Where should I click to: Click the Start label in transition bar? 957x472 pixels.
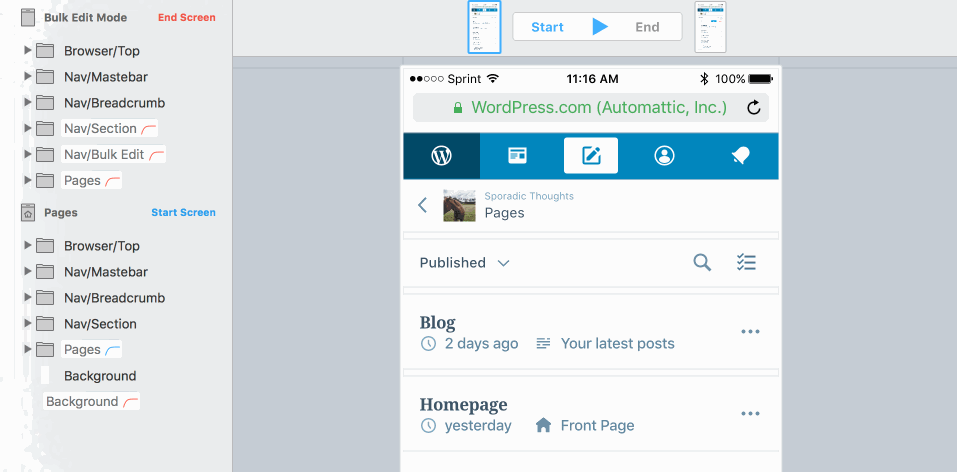(547, 27)
